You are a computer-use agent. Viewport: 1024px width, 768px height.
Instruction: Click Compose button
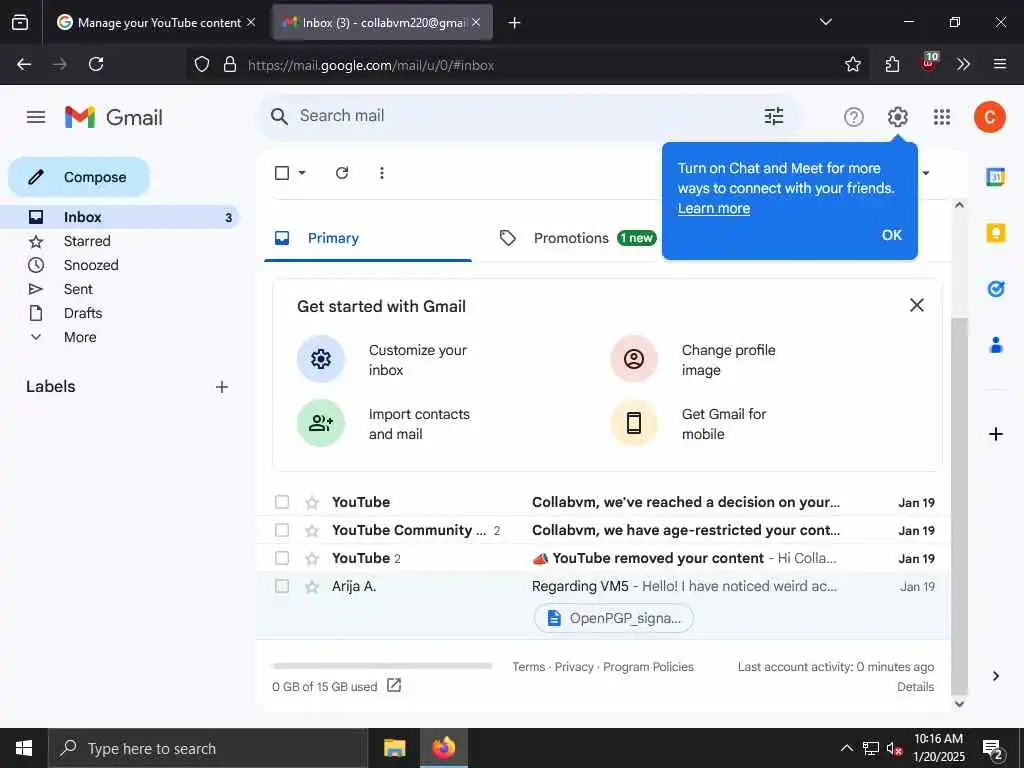(79, 177)
